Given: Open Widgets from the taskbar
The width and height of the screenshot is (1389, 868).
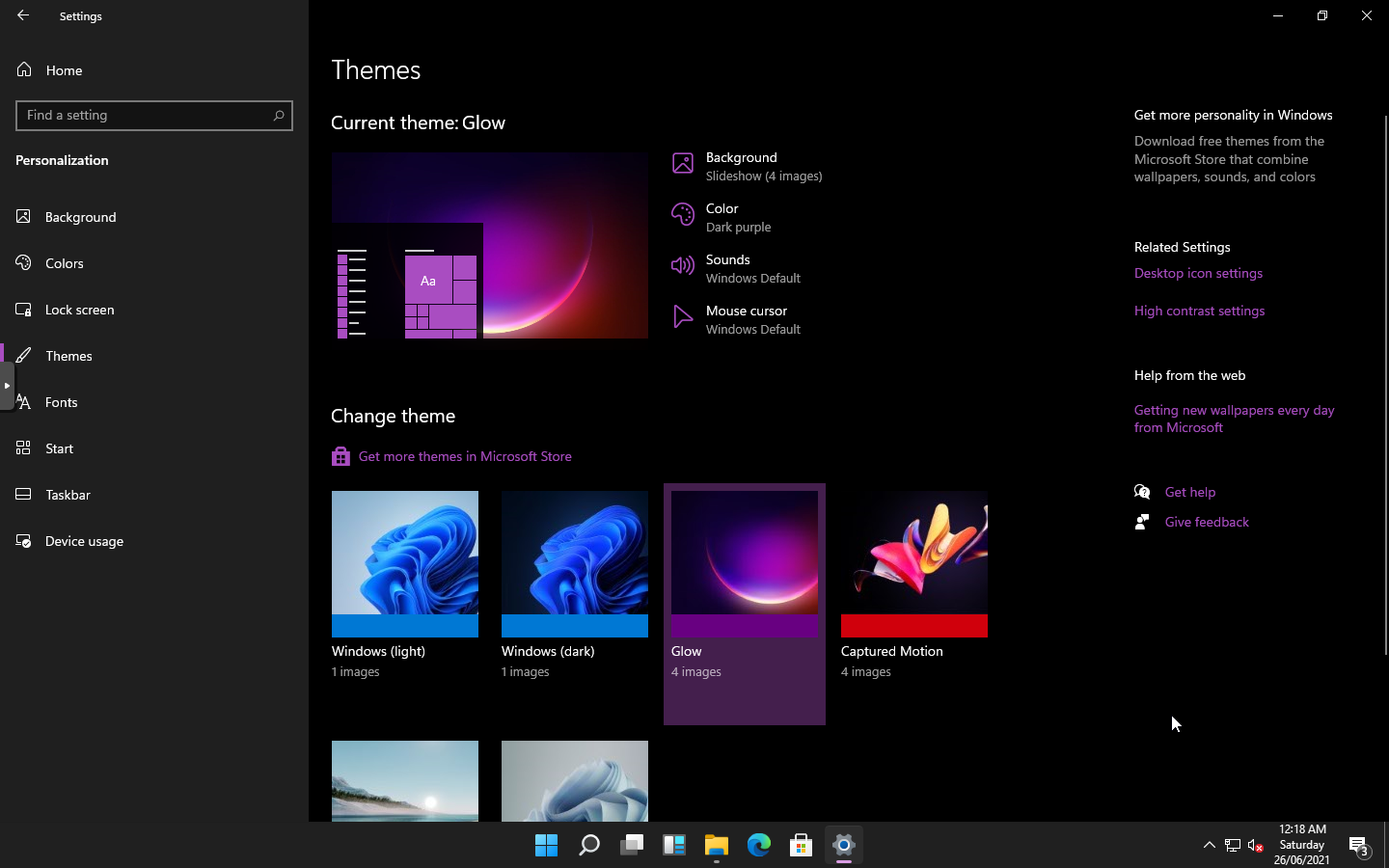Looking at the screenshot, I should (x=673, y=845).
